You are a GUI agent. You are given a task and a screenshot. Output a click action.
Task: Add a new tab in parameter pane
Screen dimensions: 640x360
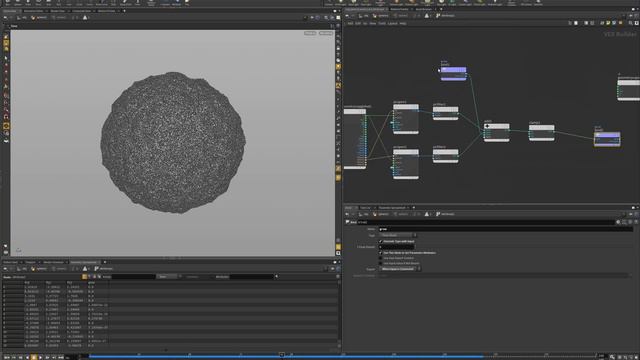pos(413,208)
